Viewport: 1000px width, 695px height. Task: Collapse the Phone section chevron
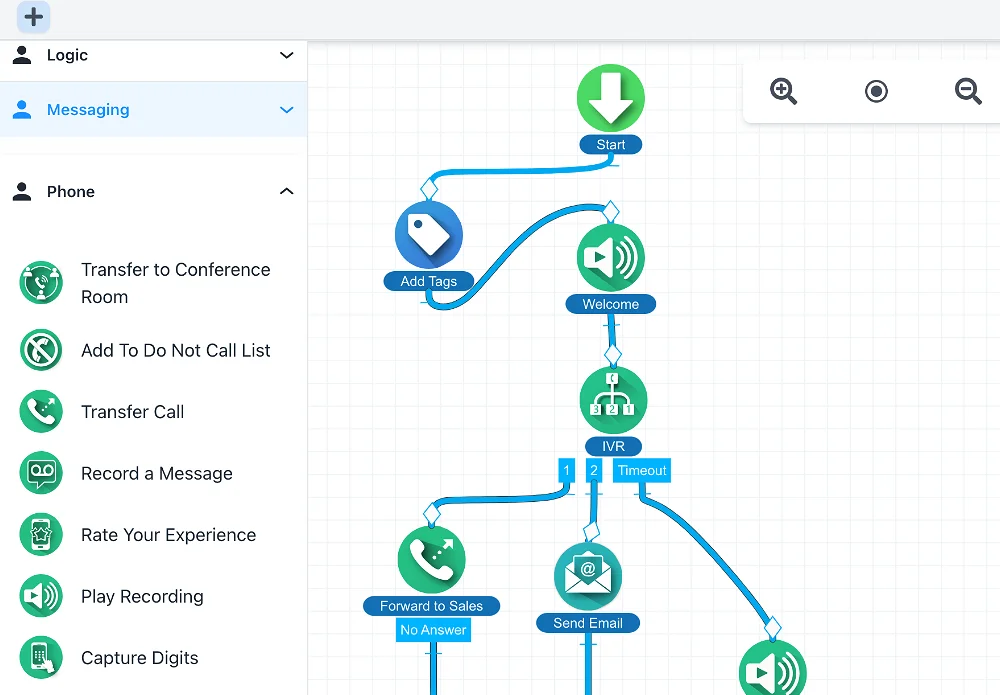click(x=287, y=192)
